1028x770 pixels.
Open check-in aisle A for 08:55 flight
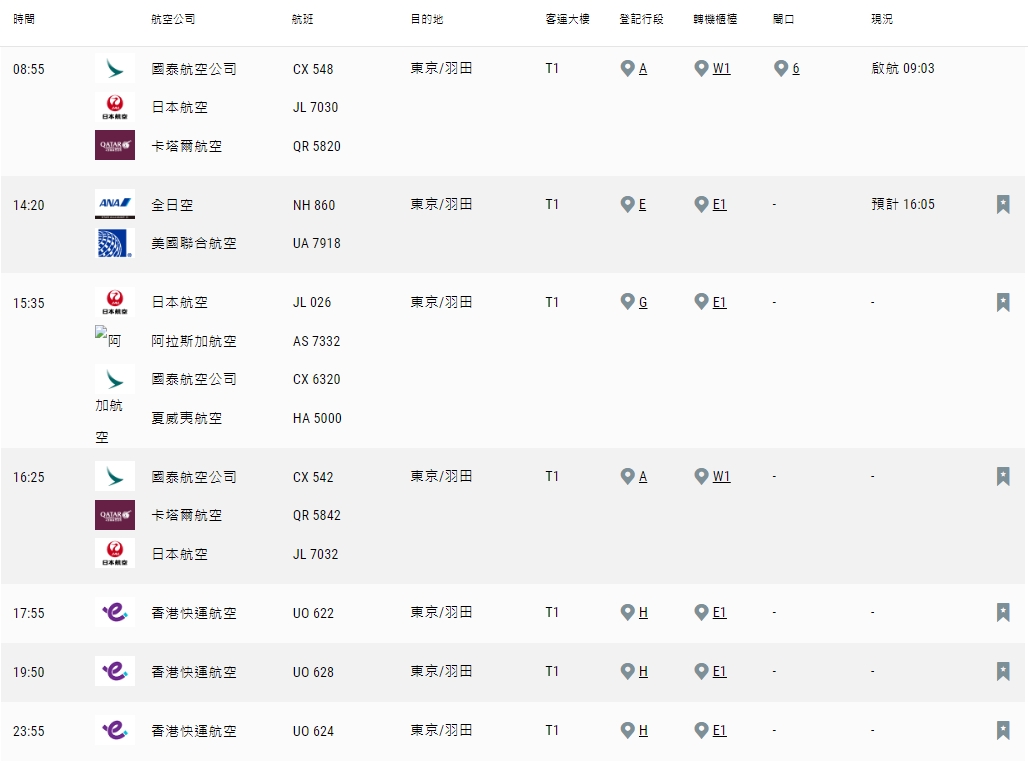click(642, 69)
